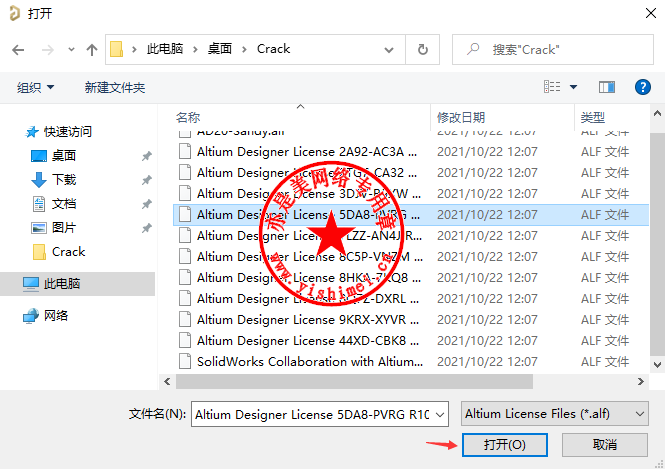Click file icon of 2A92-AC3A license
This screenshot has width=665, height=469.
pyautogui.click(x=184, y=151)
